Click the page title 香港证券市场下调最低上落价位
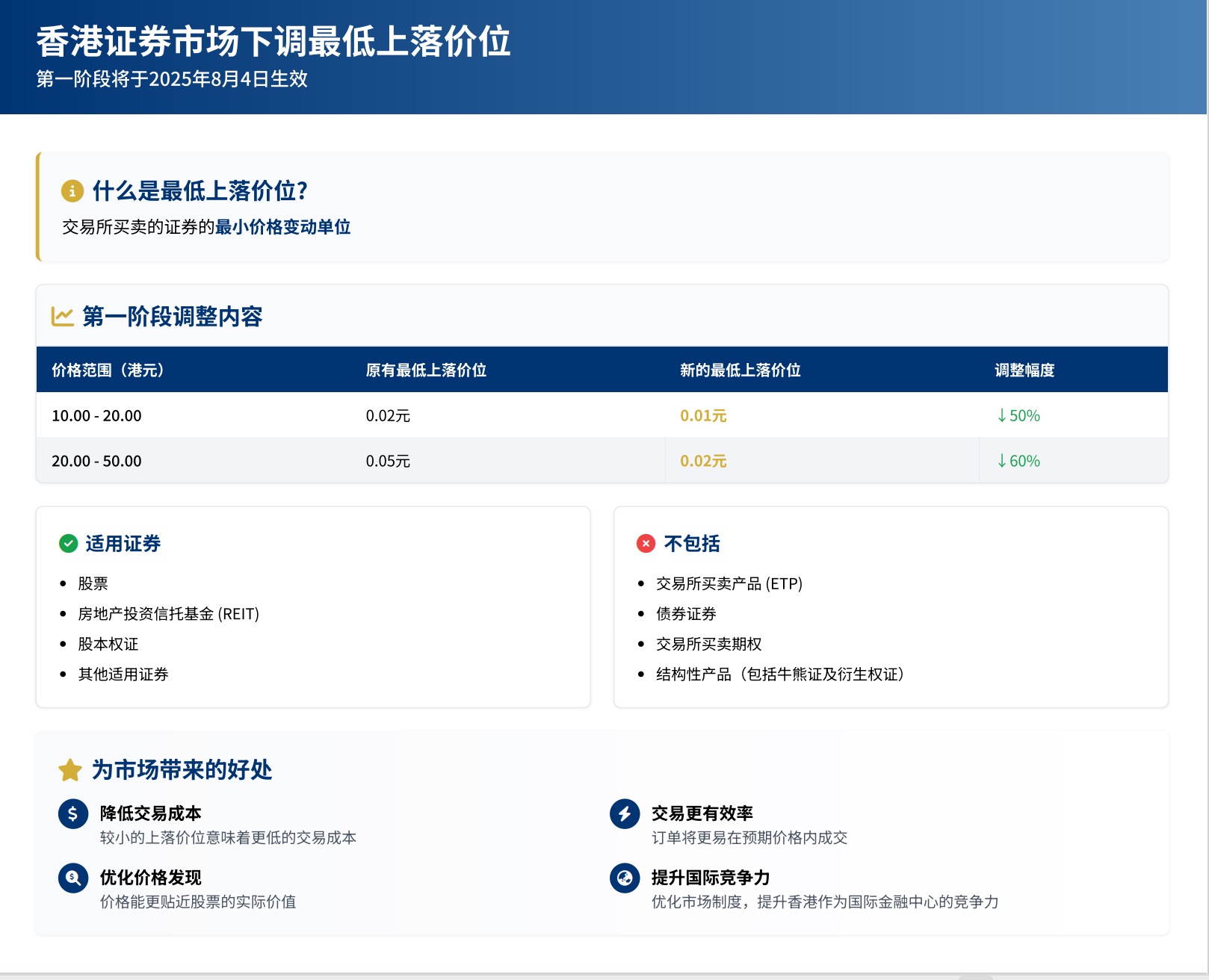Image resolution: width=1209 pixels, height=980 pixels. tap(273, 42)
